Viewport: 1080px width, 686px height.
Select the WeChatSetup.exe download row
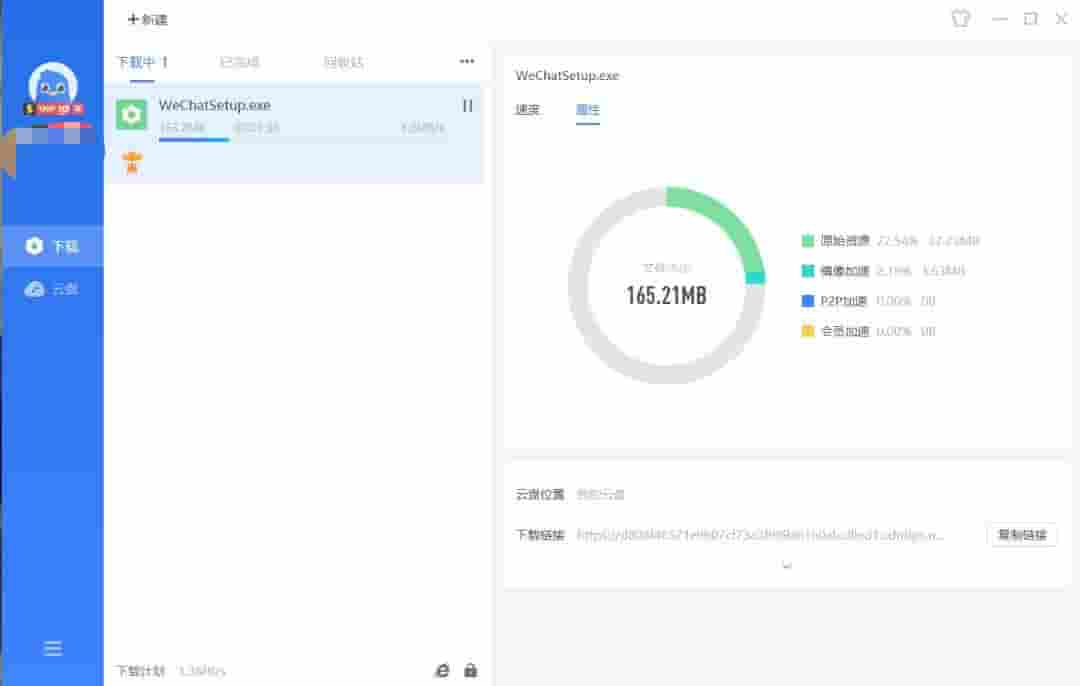[x=294, y=135]
